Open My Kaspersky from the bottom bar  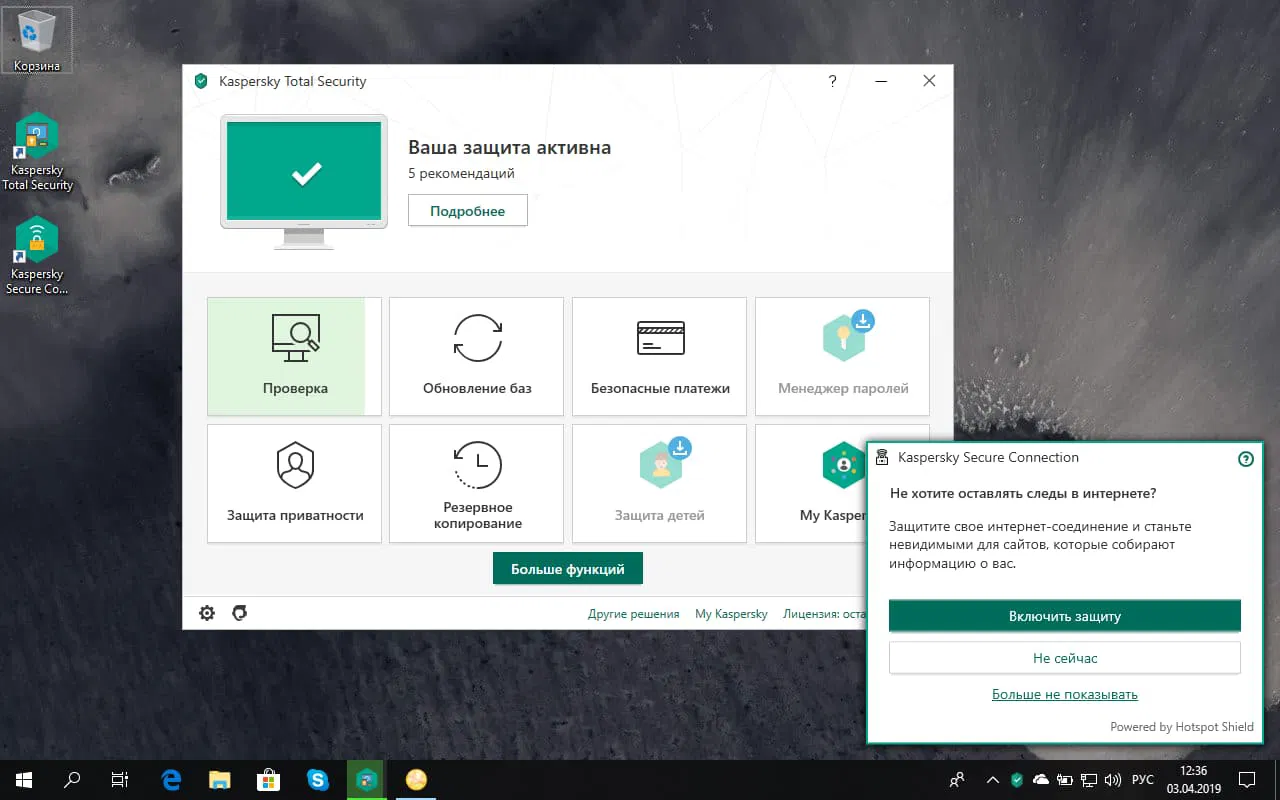[731, 613]
